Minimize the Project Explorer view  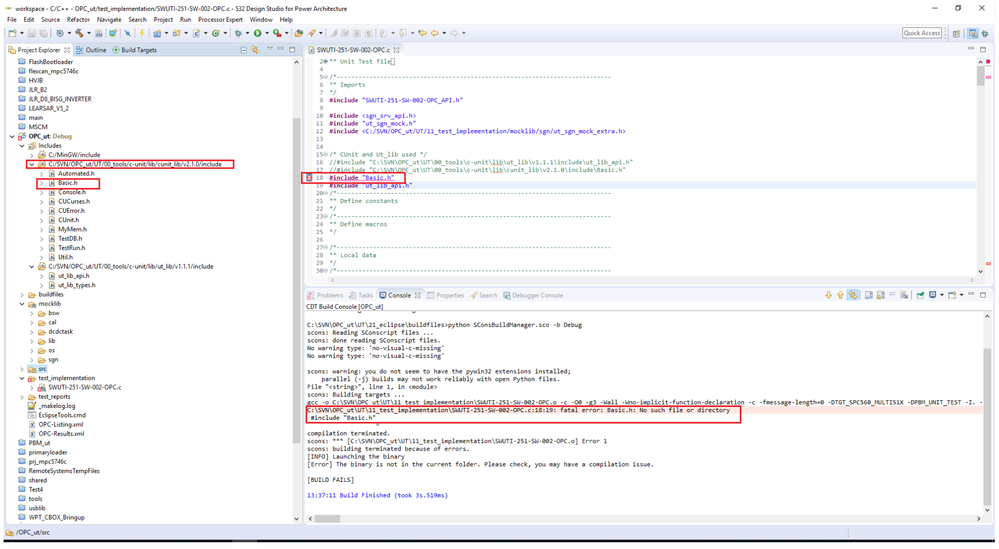click(x=280, y=49)
